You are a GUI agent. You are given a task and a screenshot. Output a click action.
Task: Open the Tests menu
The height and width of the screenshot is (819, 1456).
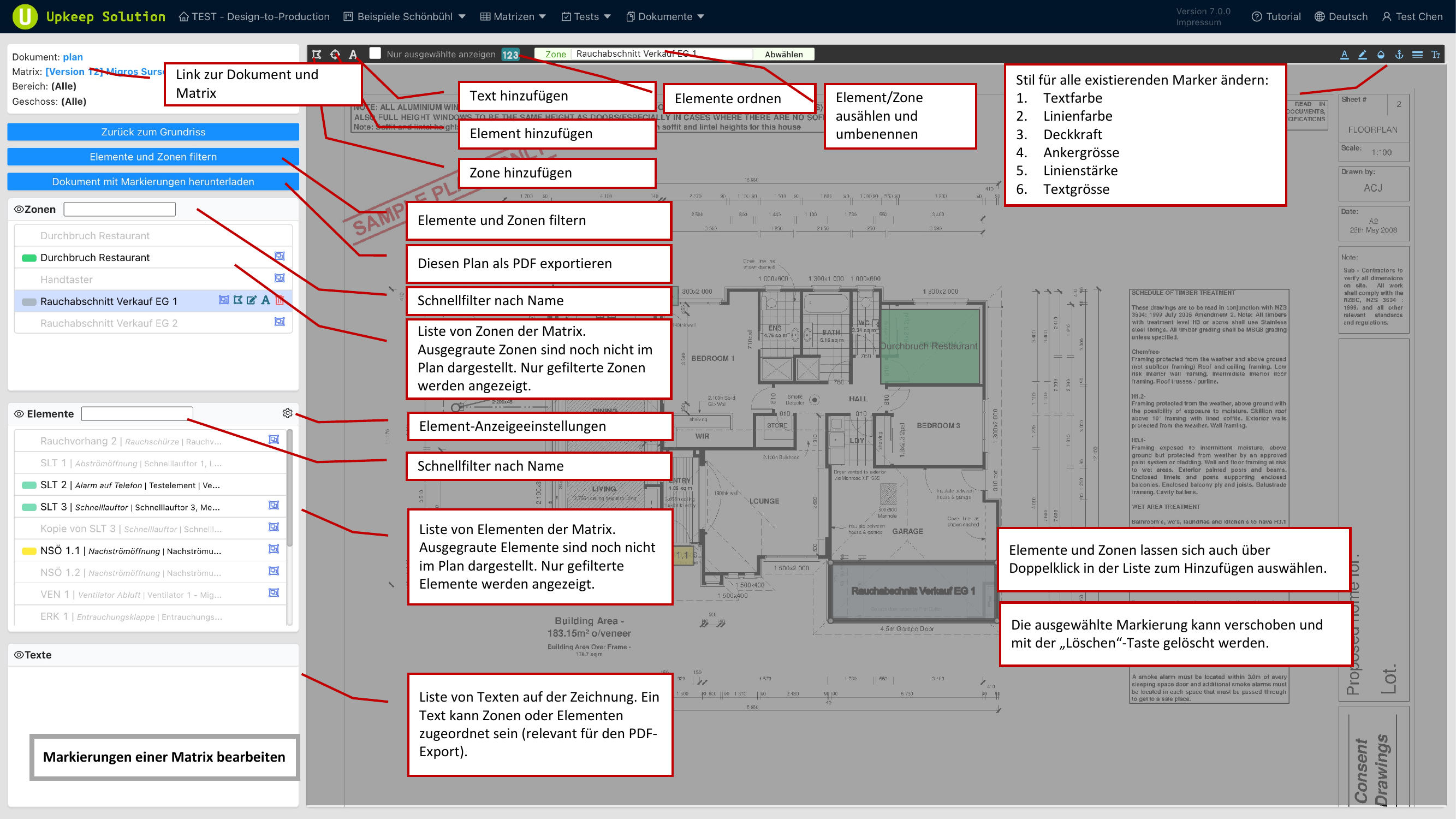click(586, 16)
